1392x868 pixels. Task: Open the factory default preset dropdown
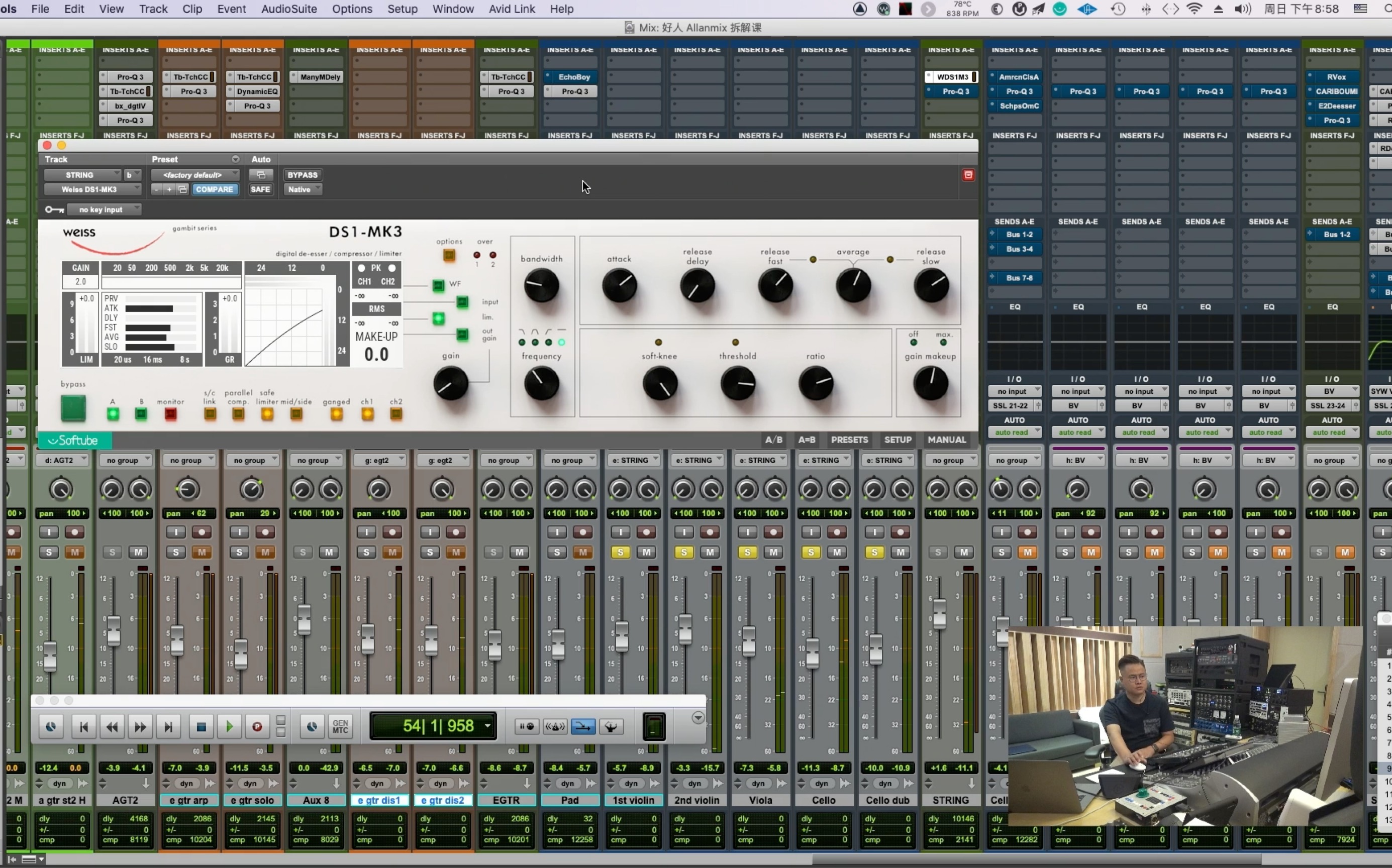point(195,174)
